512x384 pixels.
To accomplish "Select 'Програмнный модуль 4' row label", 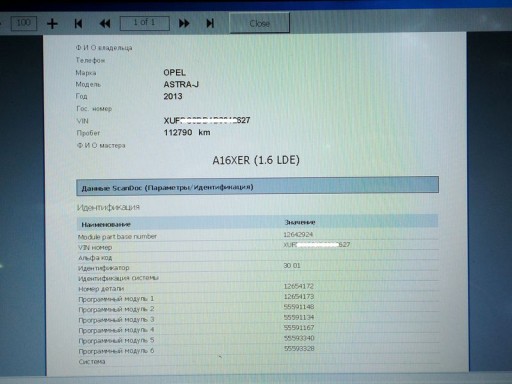I will (116, 330).
